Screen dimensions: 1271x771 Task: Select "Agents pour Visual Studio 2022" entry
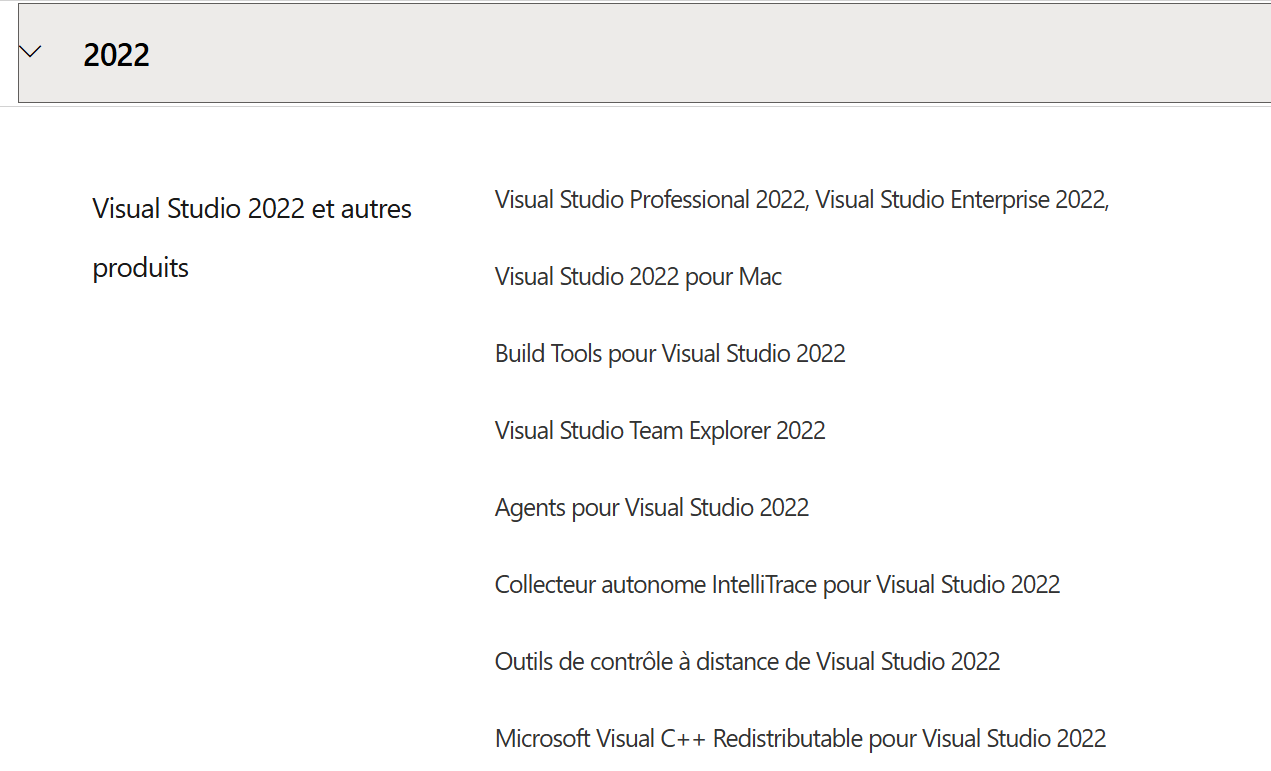click(651, 508)
